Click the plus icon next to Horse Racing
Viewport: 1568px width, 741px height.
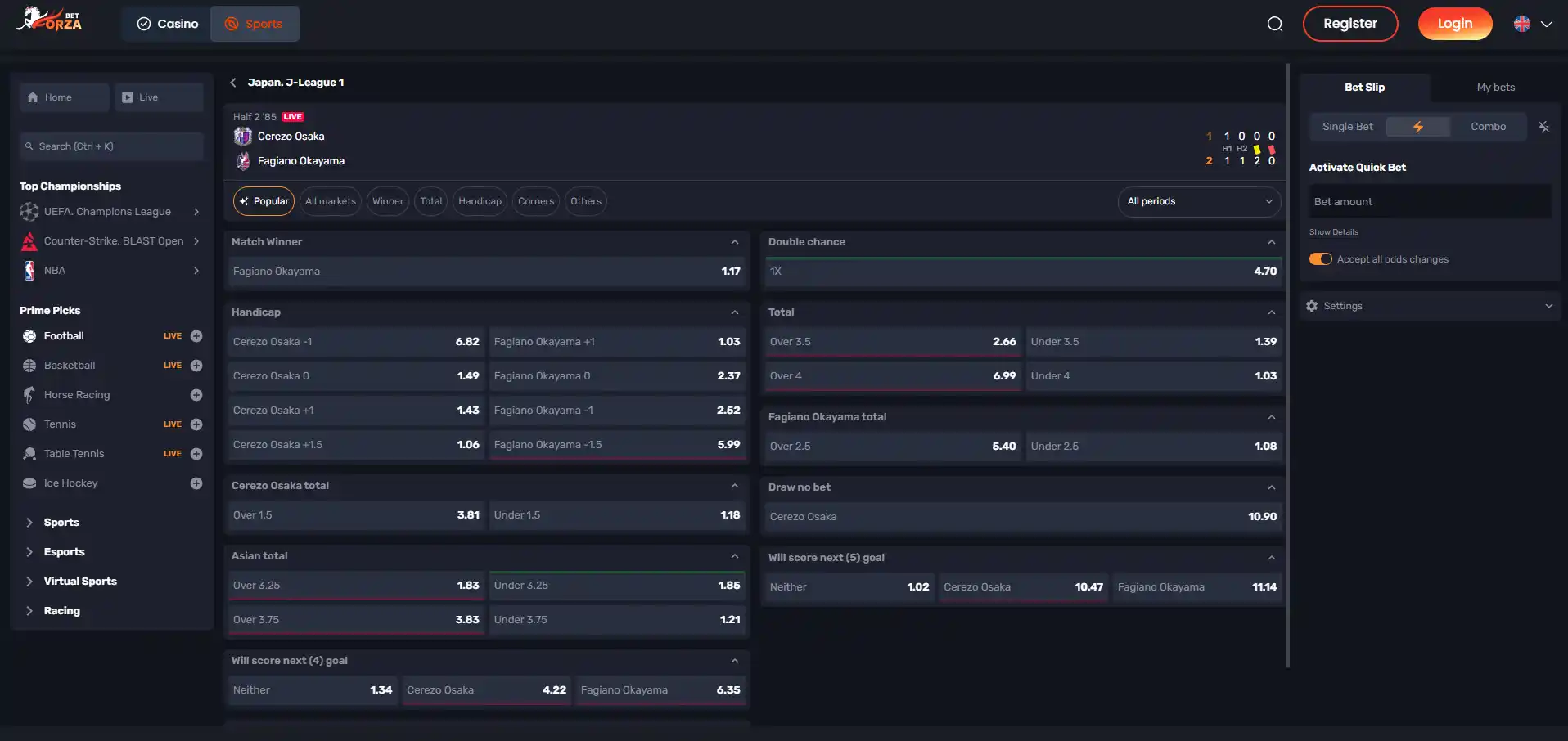(196, 395)
